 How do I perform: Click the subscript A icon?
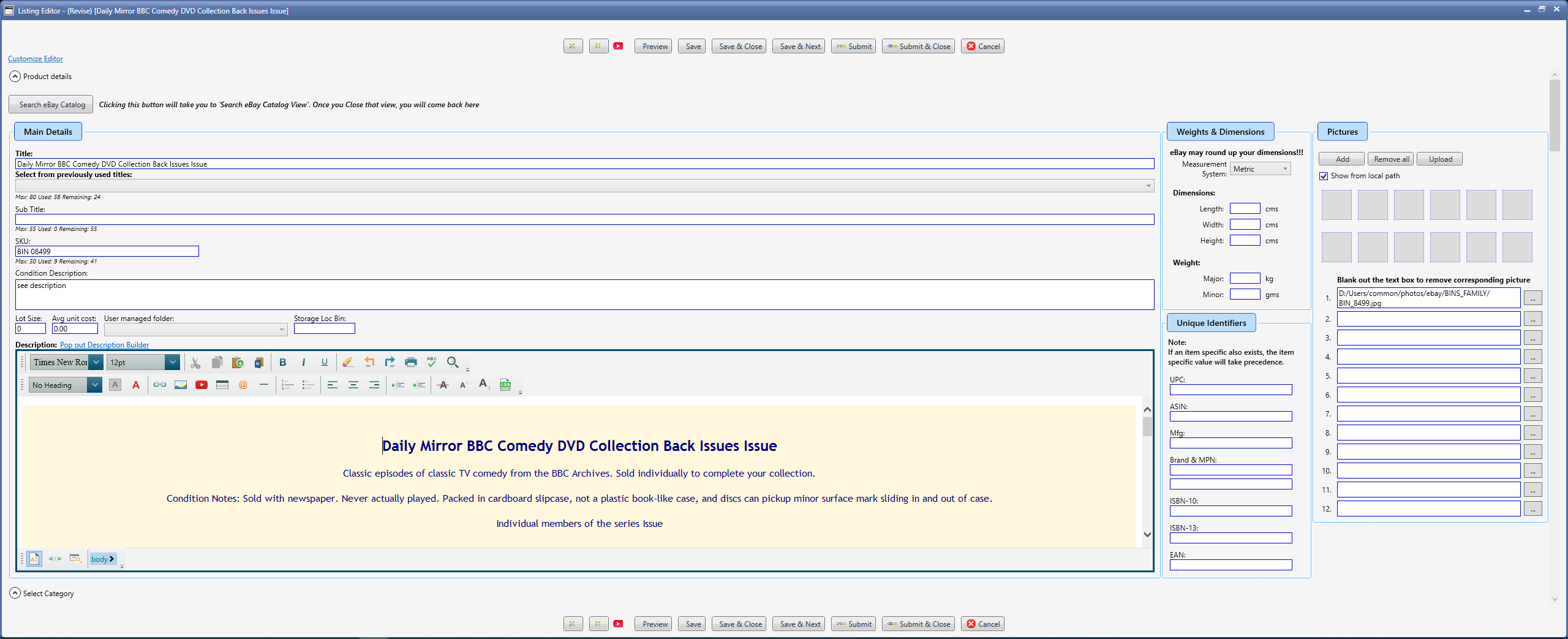click(484, 385)
